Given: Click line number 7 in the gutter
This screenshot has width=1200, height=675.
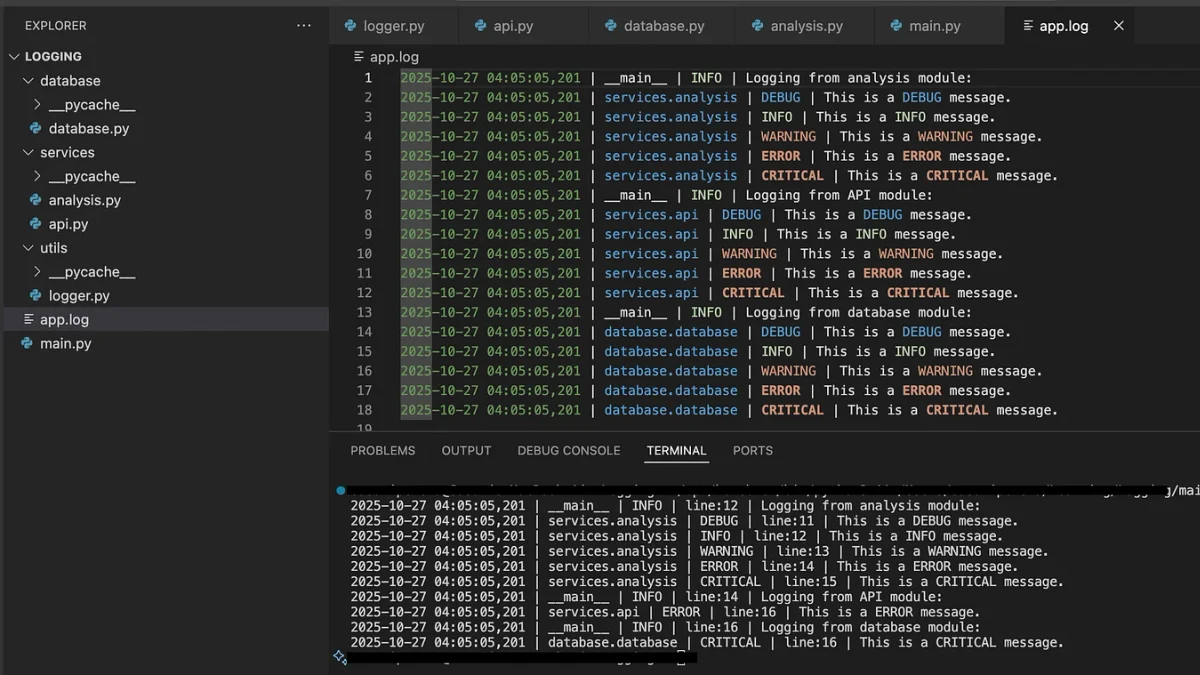Looking at the screenshot, I should coord(368,195).
